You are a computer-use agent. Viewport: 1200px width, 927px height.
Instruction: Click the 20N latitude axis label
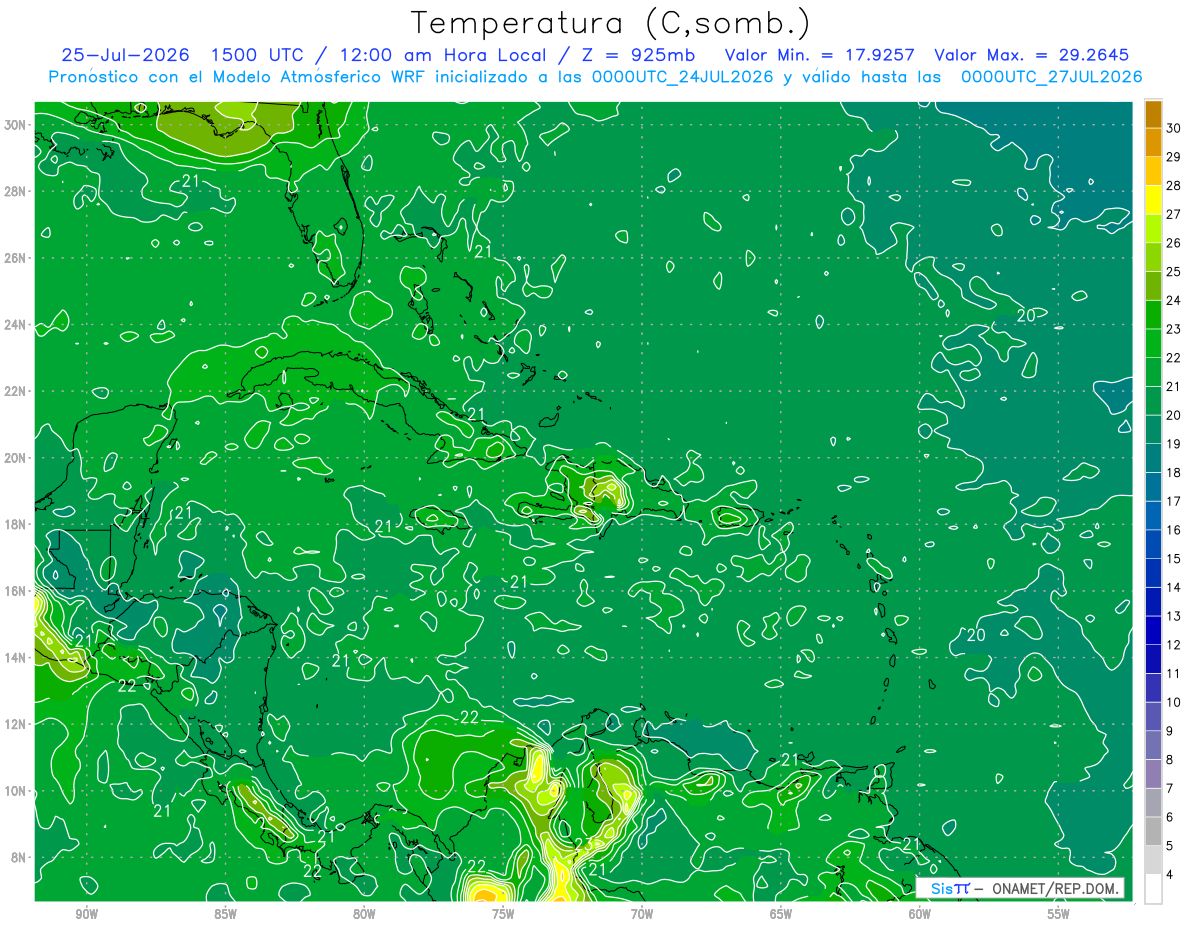click(14, 458)
